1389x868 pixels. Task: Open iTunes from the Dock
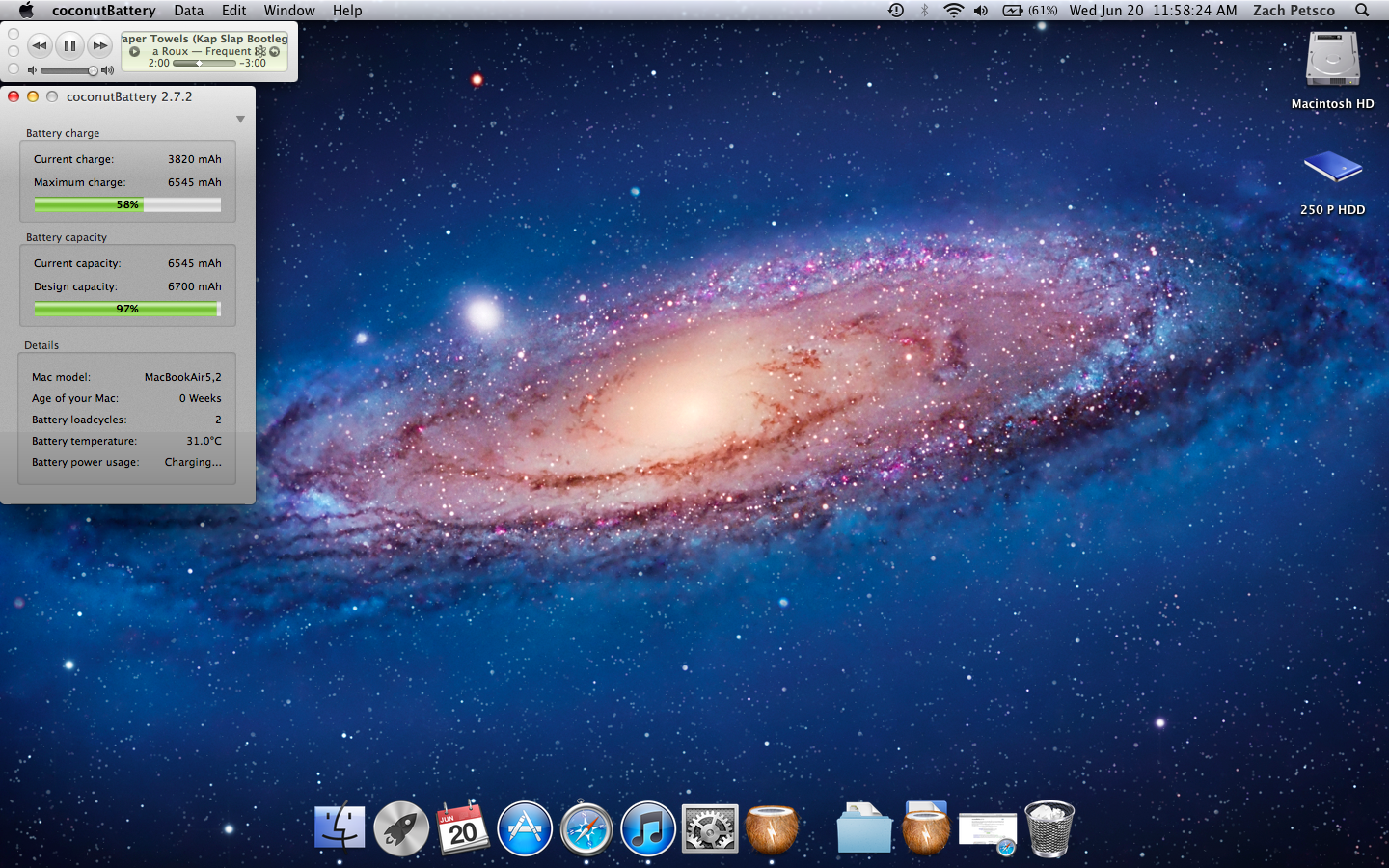[648, 828]
